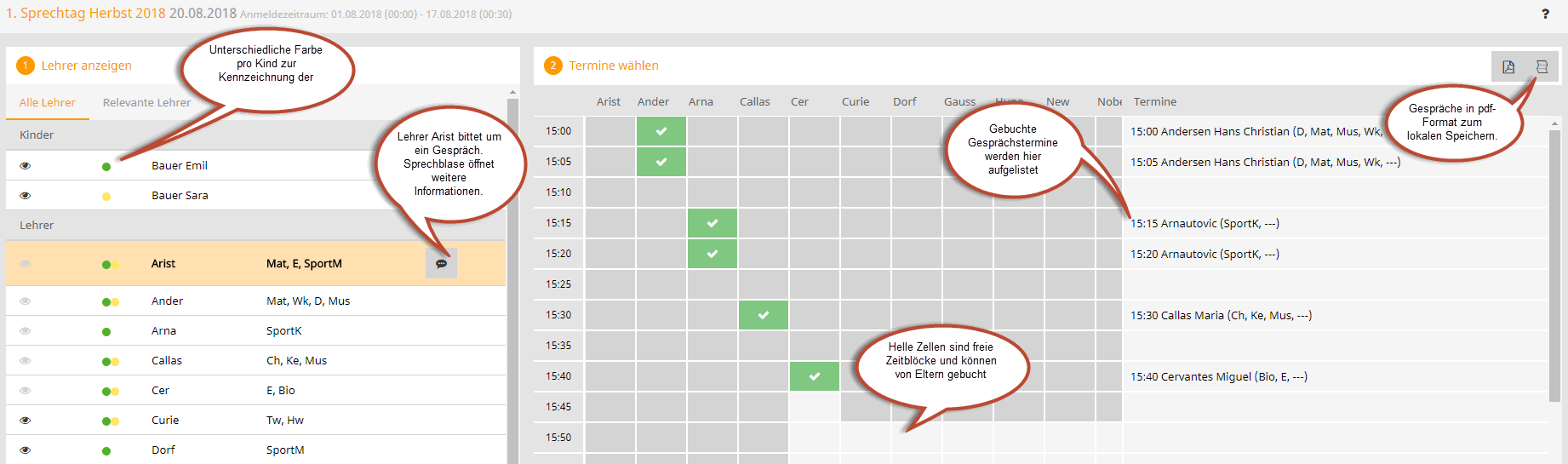1568x464 pixels.
Task: Click the teacher list scrollbar
Action: point(512,281)
